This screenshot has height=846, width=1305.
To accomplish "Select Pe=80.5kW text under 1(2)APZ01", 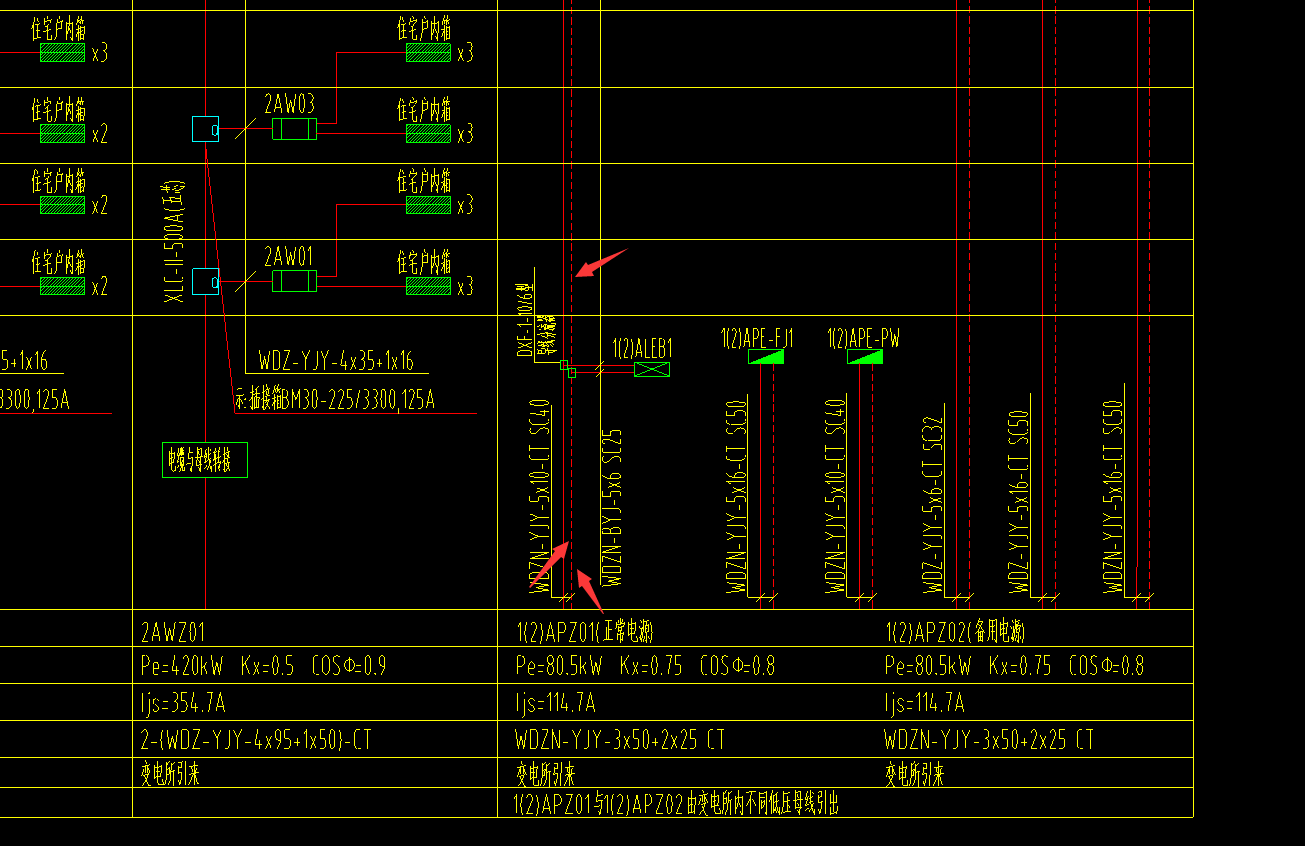I will [x=645, y=666].
